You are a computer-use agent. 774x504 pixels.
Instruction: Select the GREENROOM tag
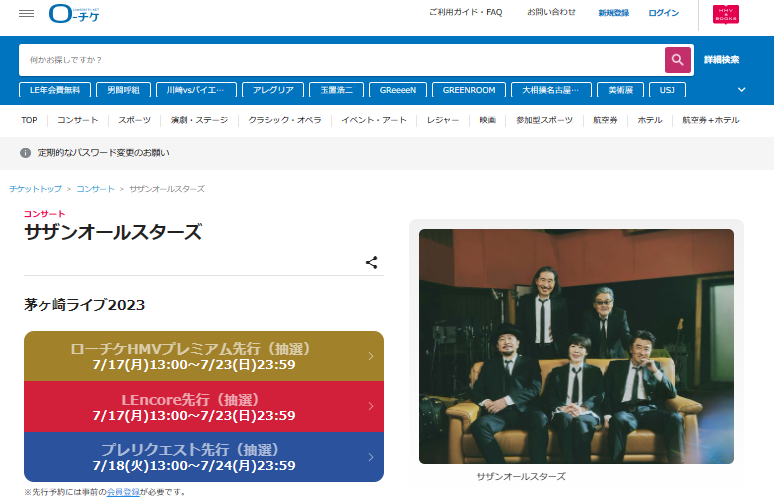pyautogui.click(x=469, y=90)
